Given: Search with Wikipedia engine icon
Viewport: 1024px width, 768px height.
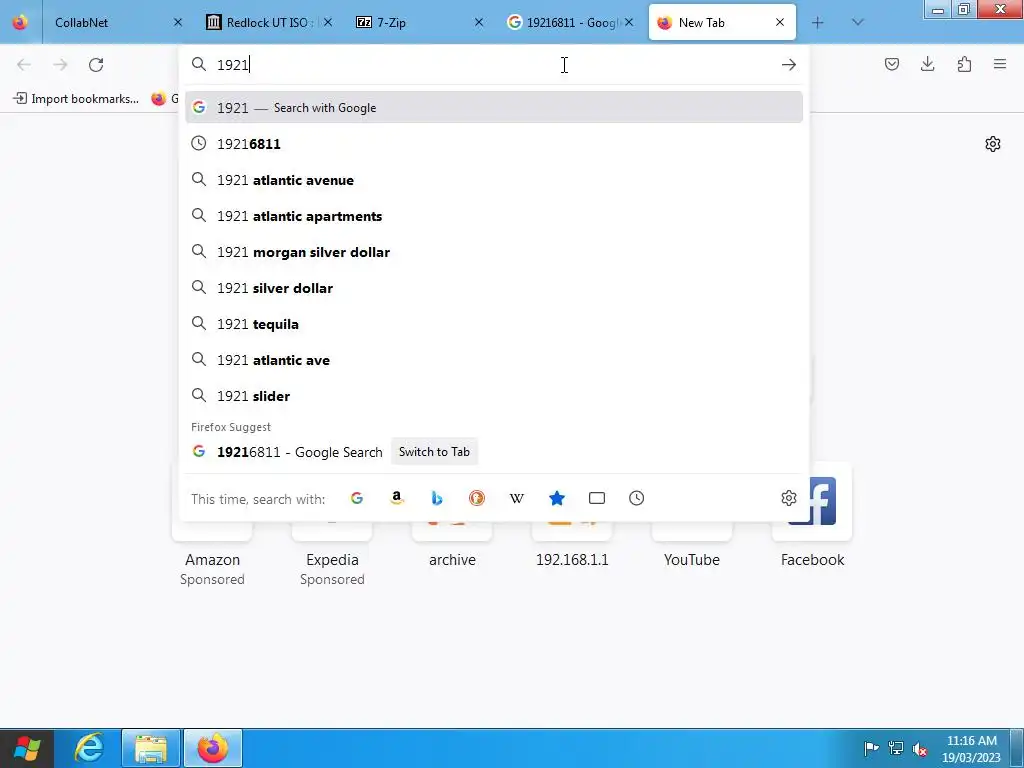Looking at the screenshot, I should (517, 498).
